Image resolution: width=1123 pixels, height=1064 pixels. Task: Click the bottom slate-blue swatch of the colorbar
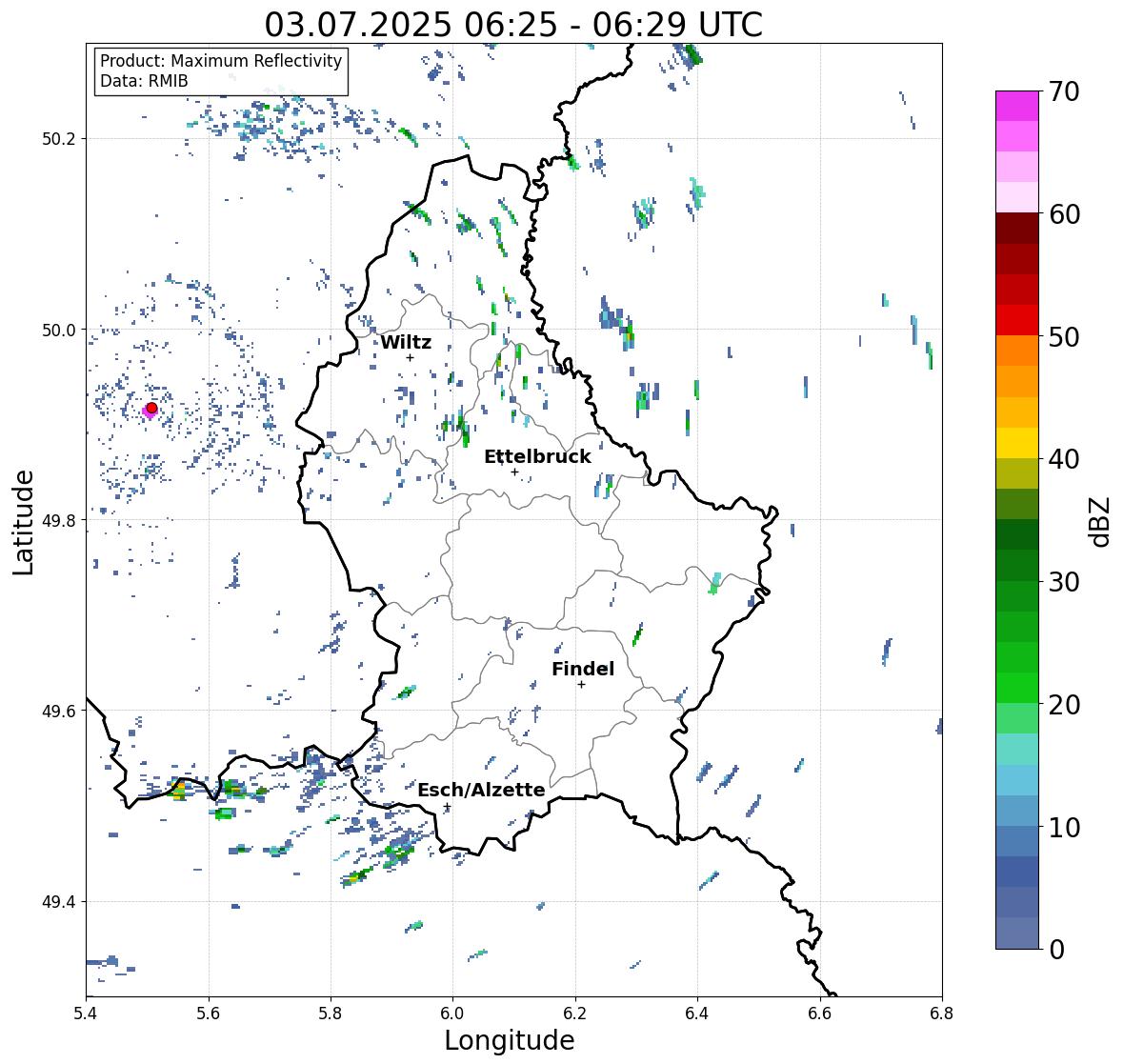coord(1017,934)
